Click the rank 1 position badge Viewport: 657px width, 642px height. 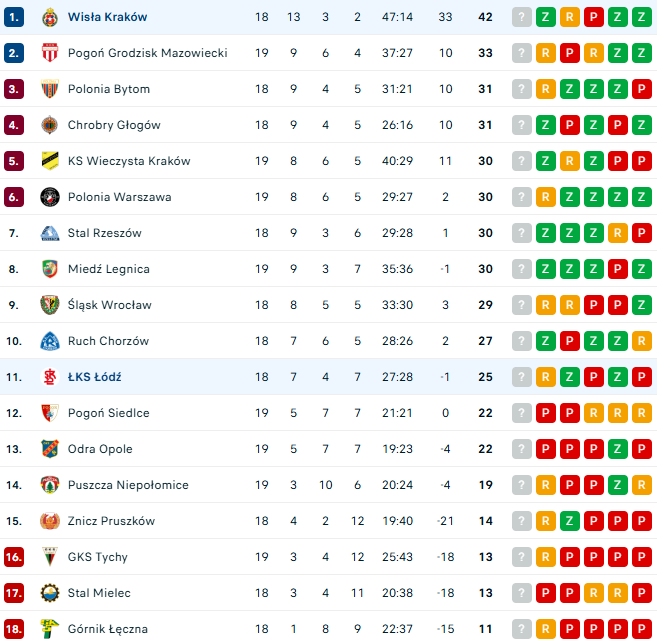click(x=13, y=17)
